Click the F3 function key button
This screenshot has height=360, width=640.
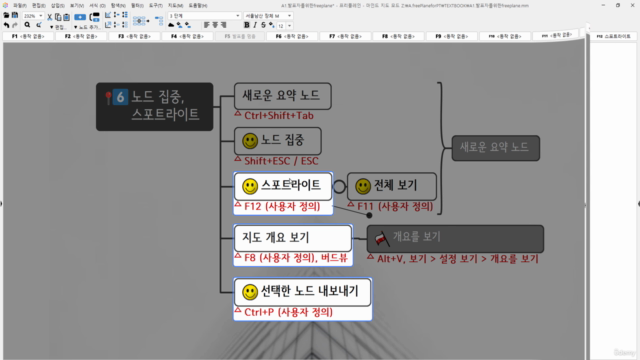pos(134,36)
